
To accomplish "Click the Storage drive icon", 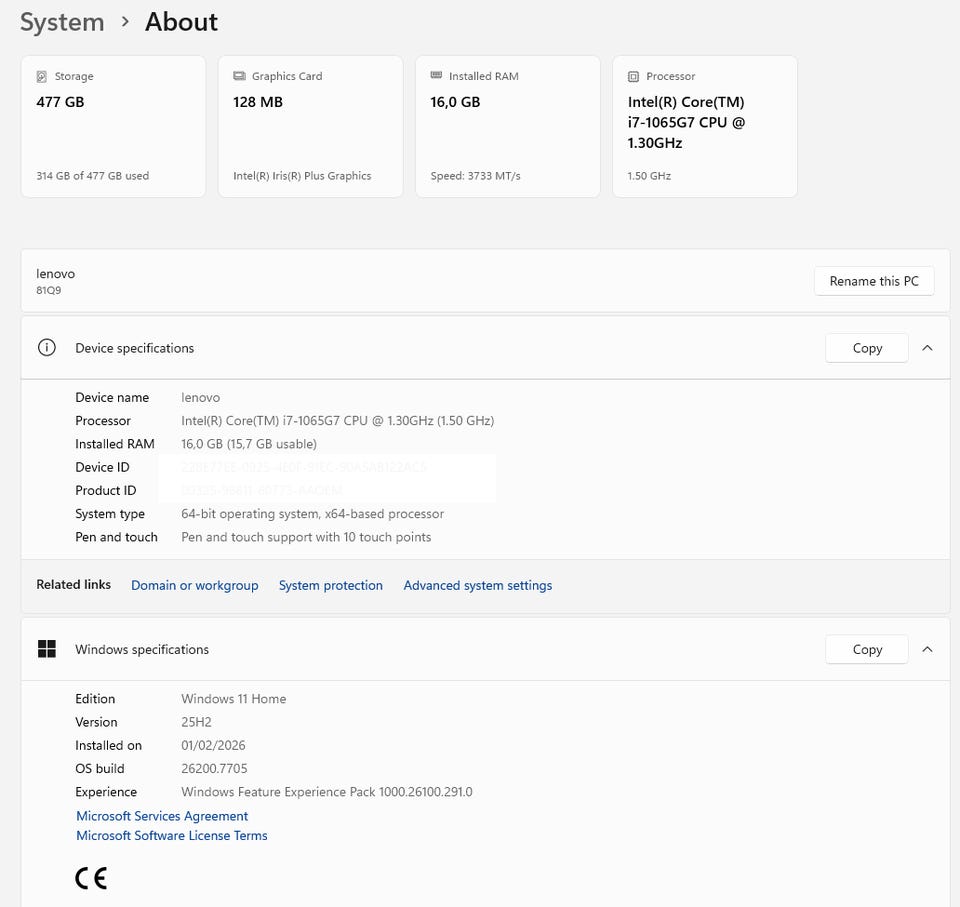I will (x=41, y=76).
